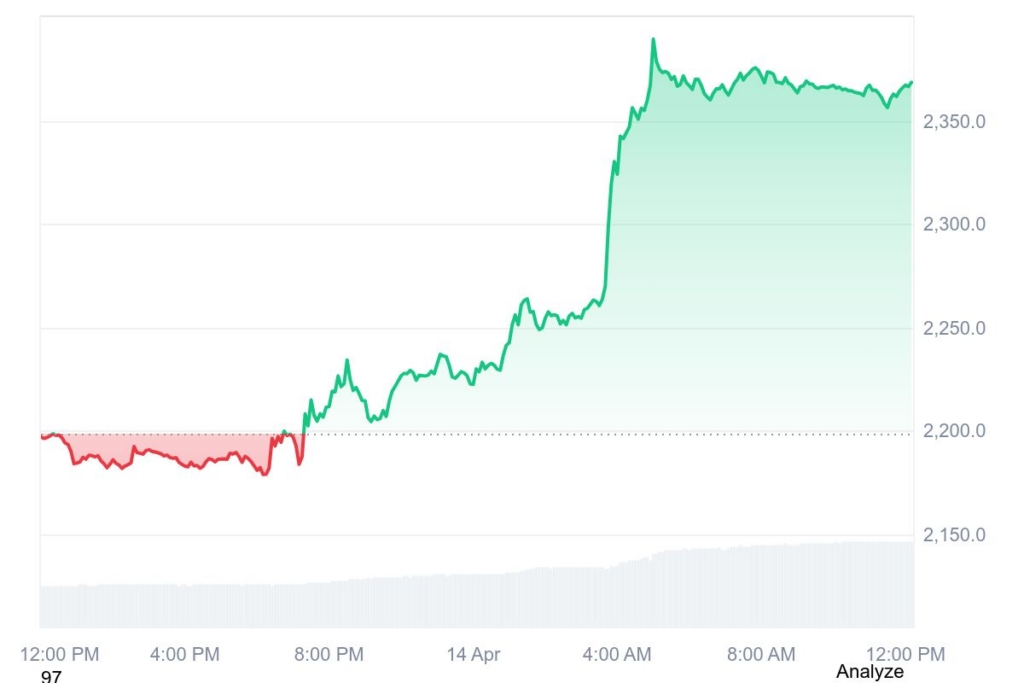Viewport: 1024px width, 683px height.
Task: Click the starting 12:00 PM time label
Action: tap(60, 655)
